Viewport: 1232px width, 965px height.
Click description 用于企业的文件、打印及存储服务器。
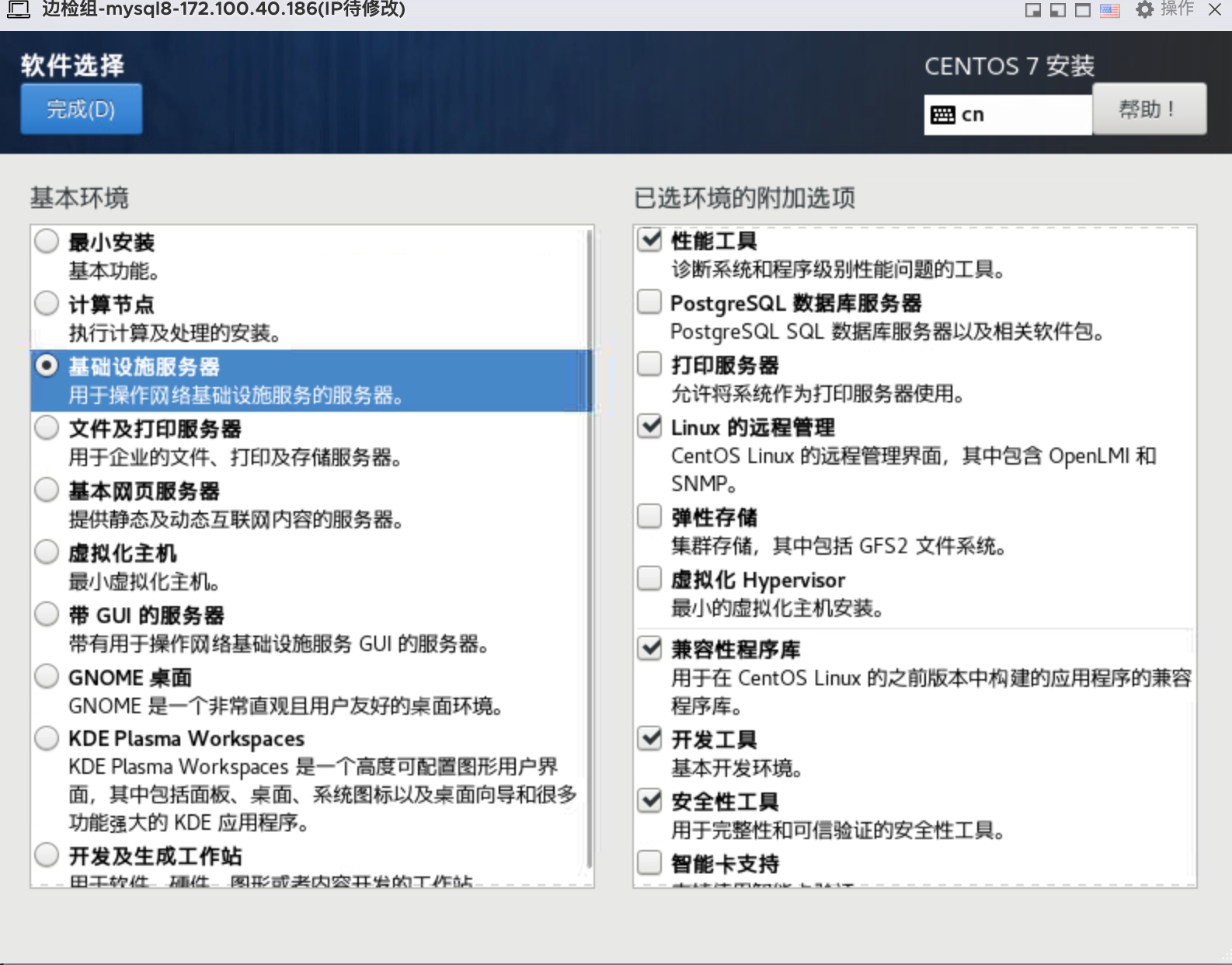click(235, 458)
